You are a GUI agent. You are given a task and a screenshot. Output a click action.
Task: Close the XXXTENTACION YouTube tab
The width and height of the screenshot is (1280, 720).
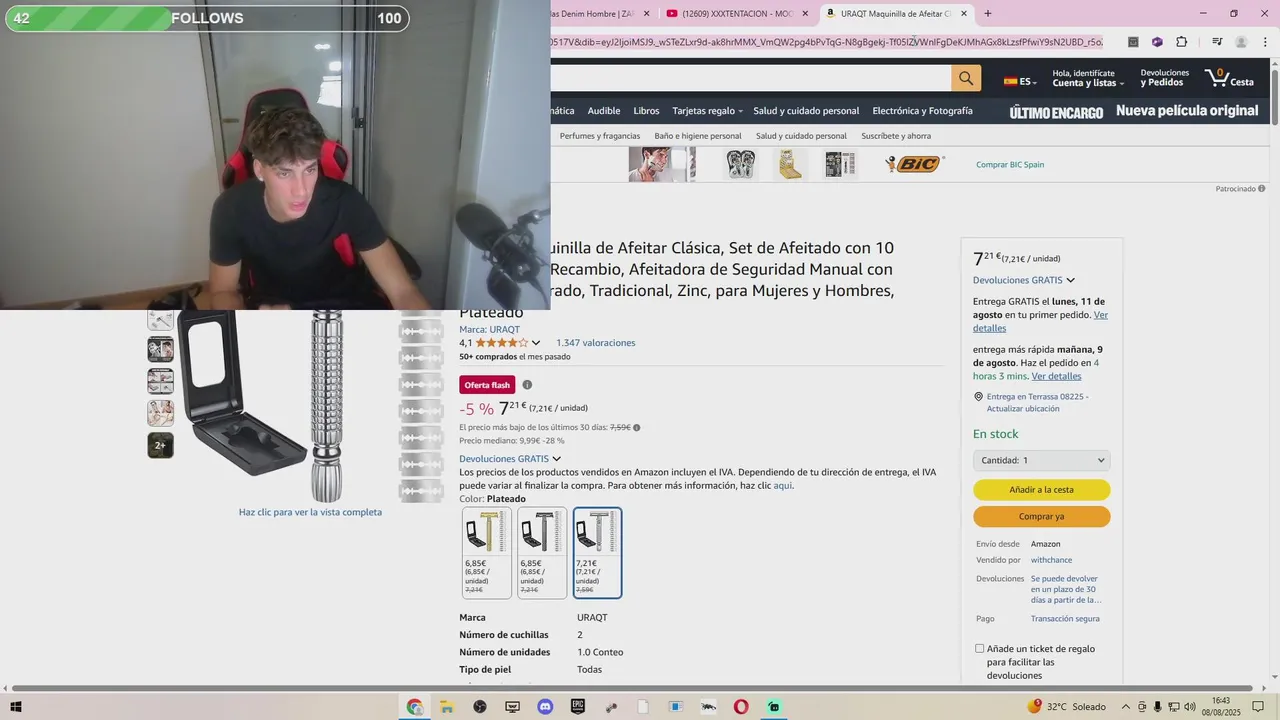[x=805, y=13]
